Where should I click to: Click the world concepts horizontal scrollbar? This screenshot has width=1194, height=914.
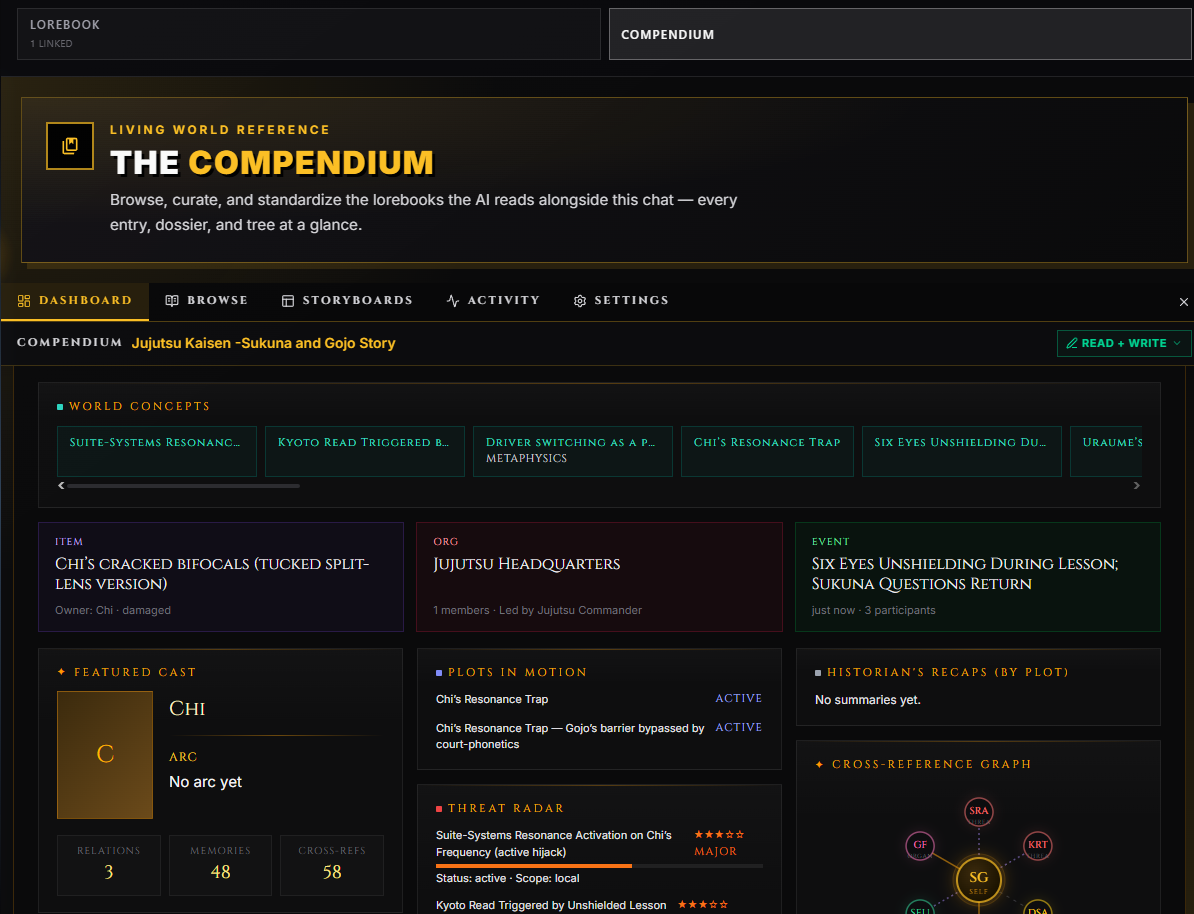click(184, 485)
